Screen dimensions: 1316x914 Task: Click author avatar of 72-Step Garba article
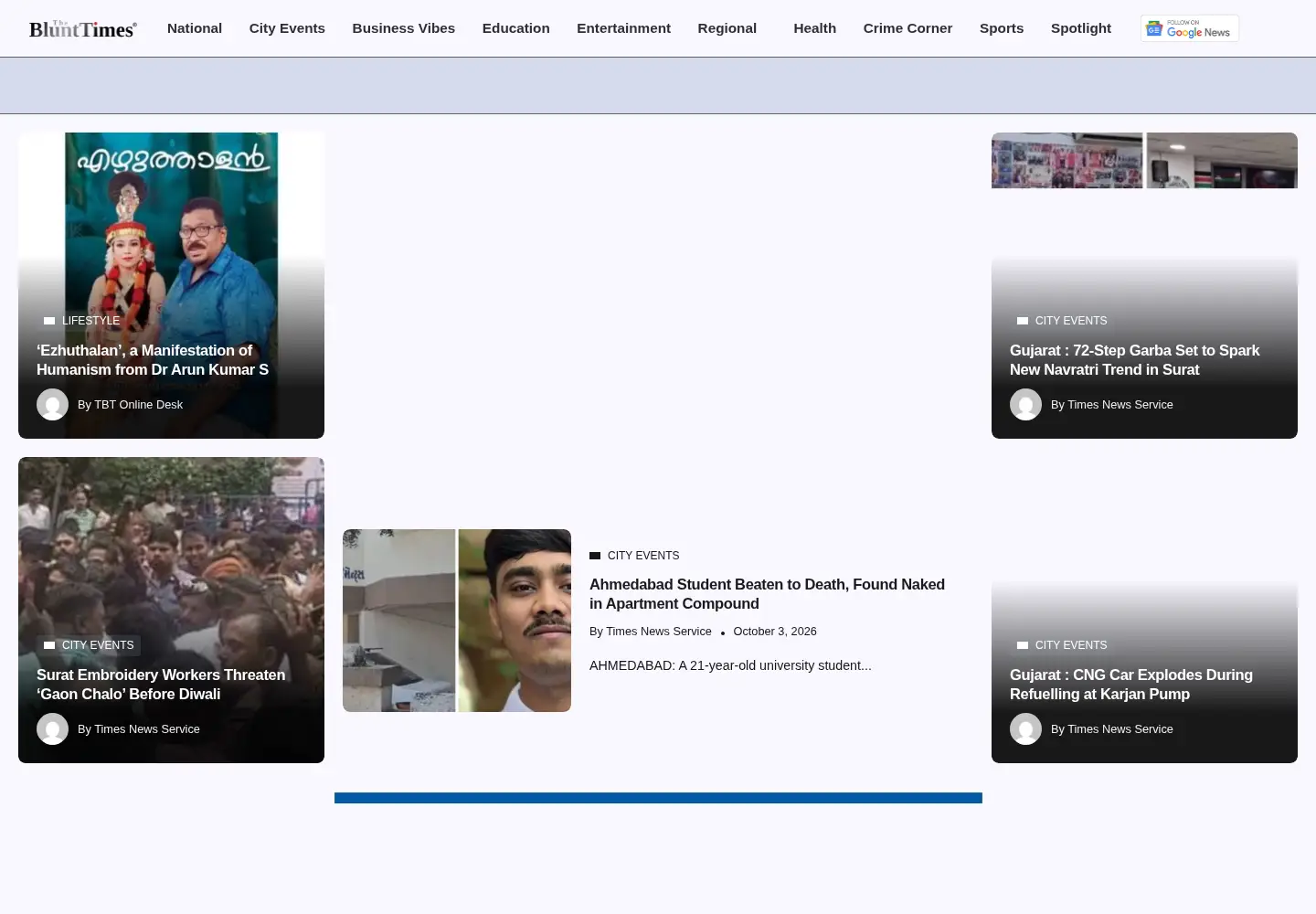(x=1025, y=405)
